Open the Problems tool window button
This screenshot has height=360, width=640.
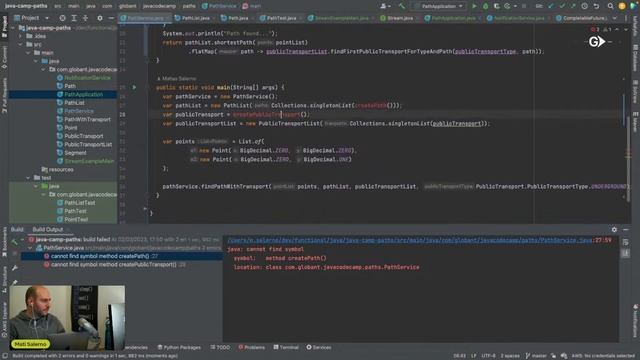pyautogui.click(x=251, y=347)
